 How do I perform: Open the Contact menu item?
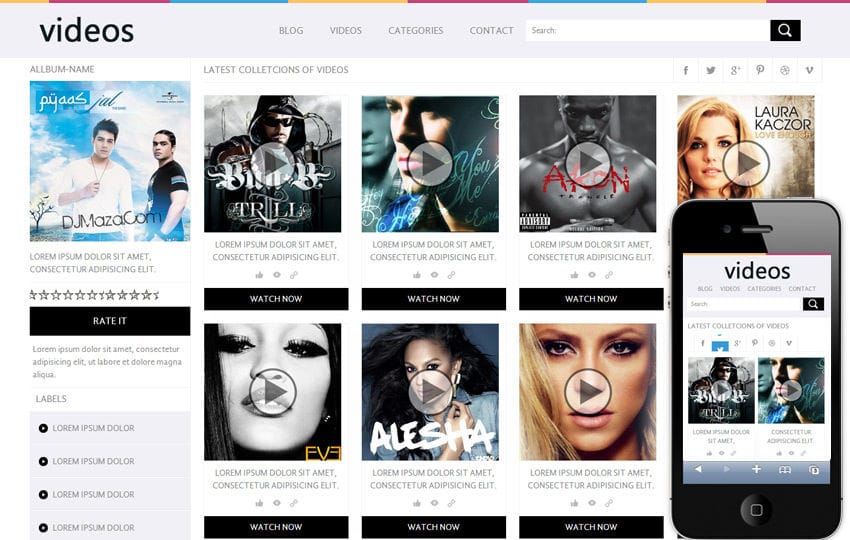point(492,30)
